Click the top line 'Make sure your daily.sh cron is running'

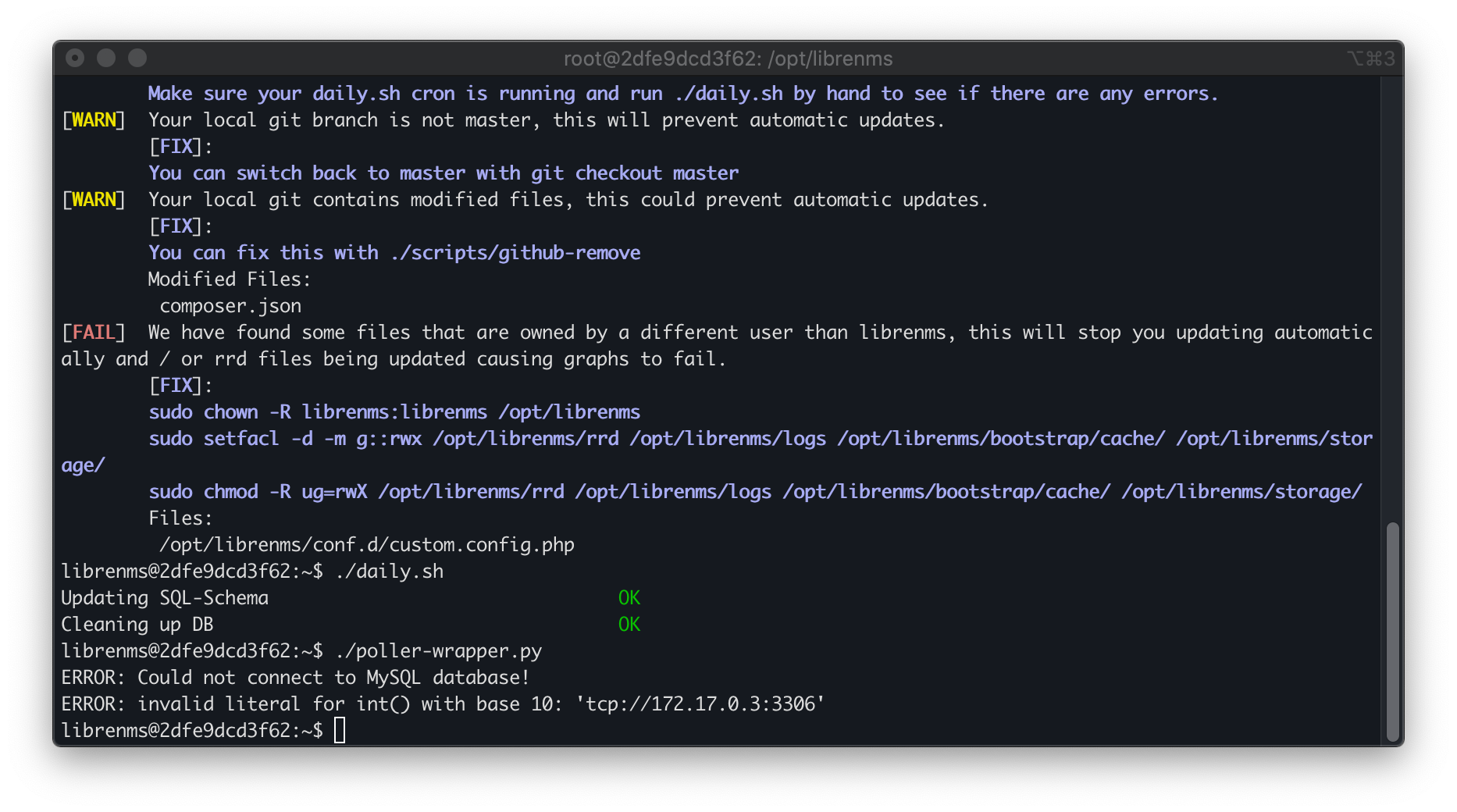(x=683, y=94)
